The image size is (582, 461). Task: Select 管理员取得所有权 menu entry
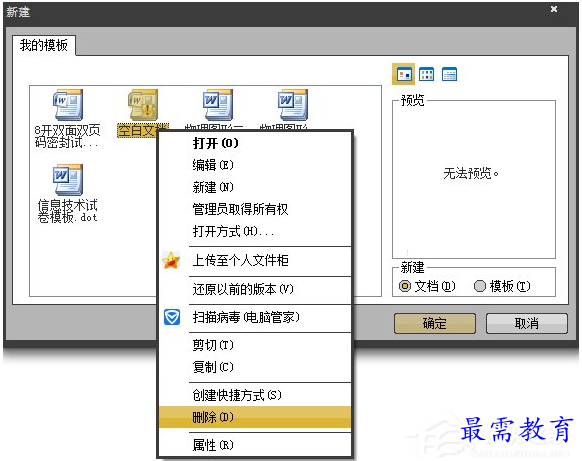255,209
